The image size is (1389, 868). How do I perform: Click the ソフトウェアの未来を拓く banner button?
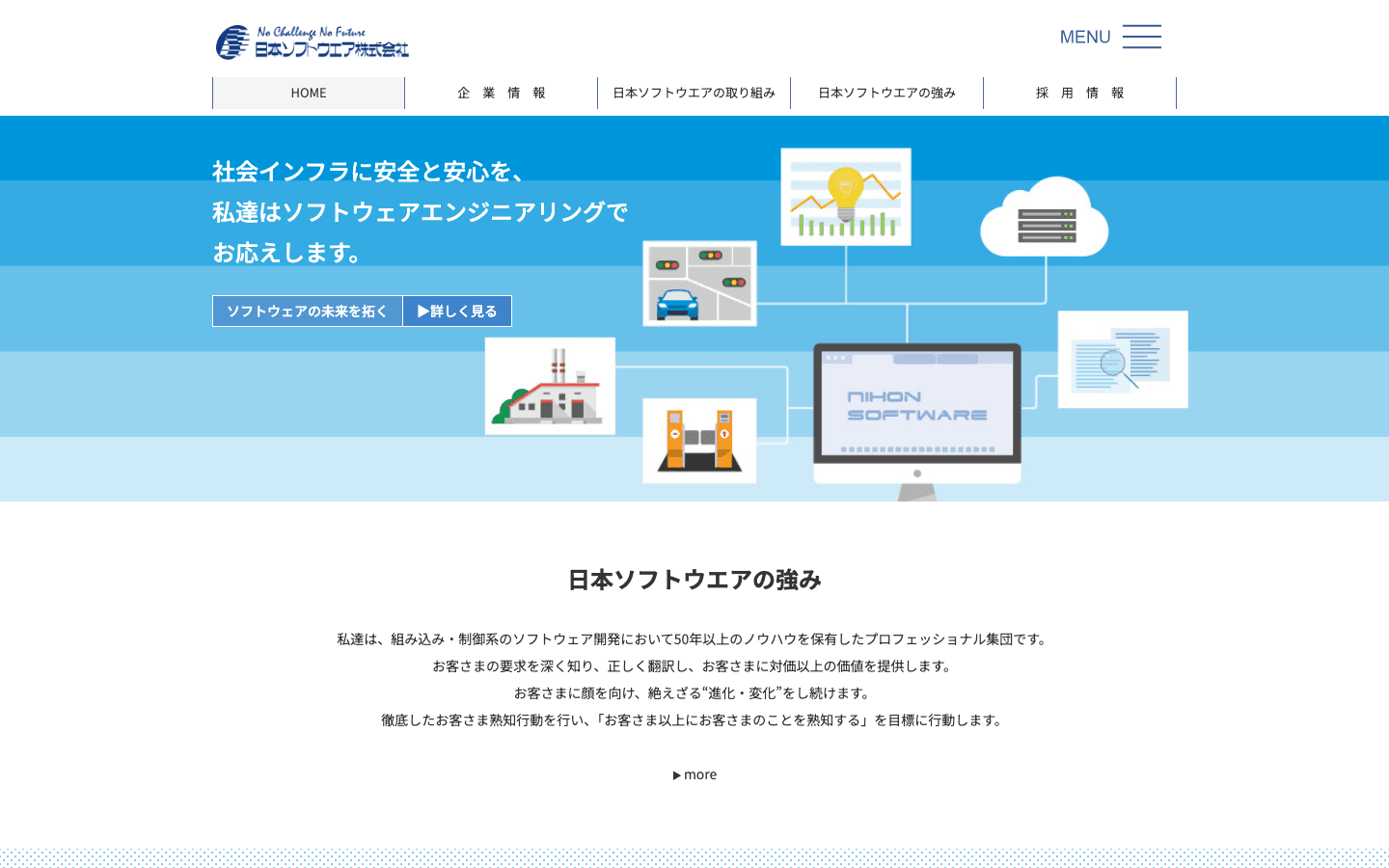308,311
